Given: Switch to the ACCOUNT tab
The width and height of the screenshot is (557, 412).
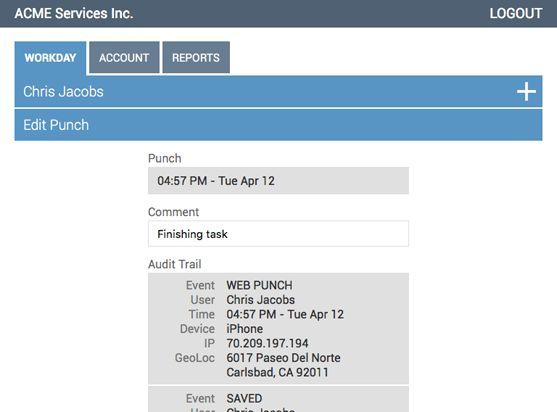Looking at the screenshot, I should point(124,58).
